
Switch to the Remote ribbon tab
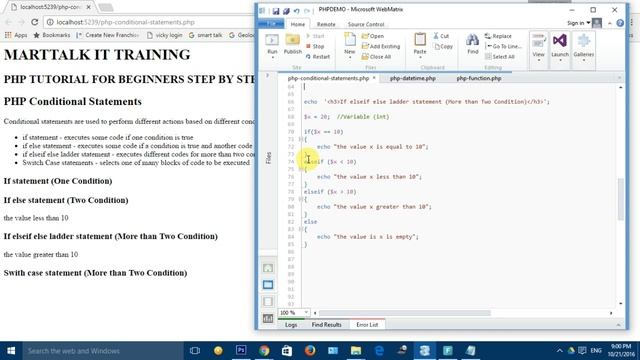pyautogui.click(x=326, y=24)
